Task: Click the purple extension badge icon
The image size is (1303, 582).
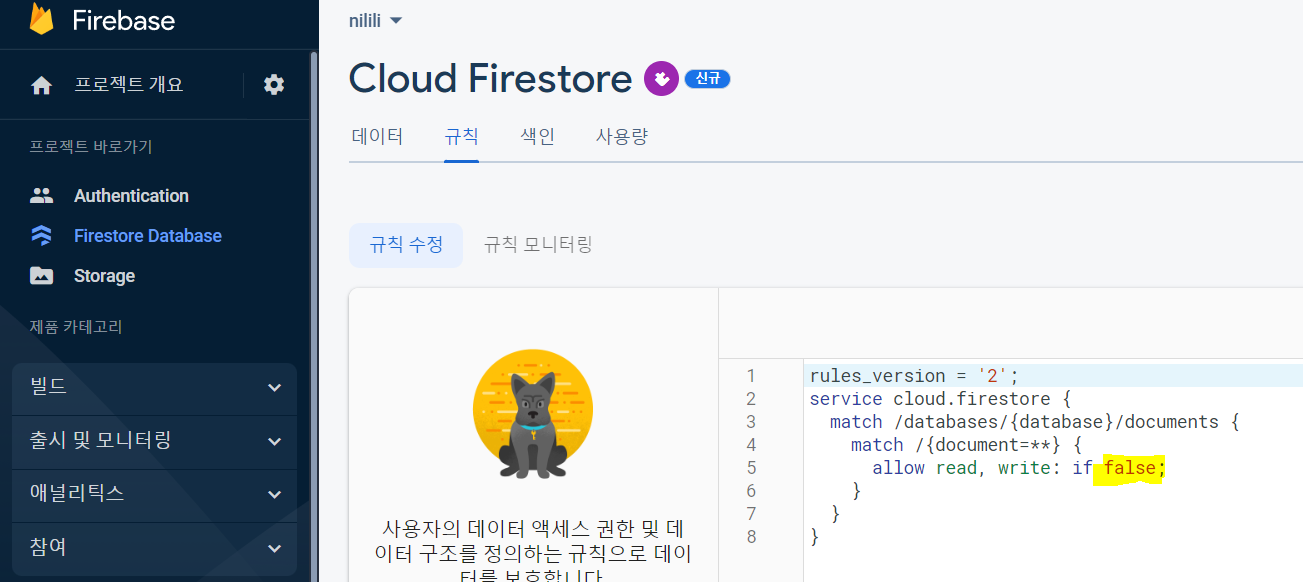Action: [x=661, y=79]
